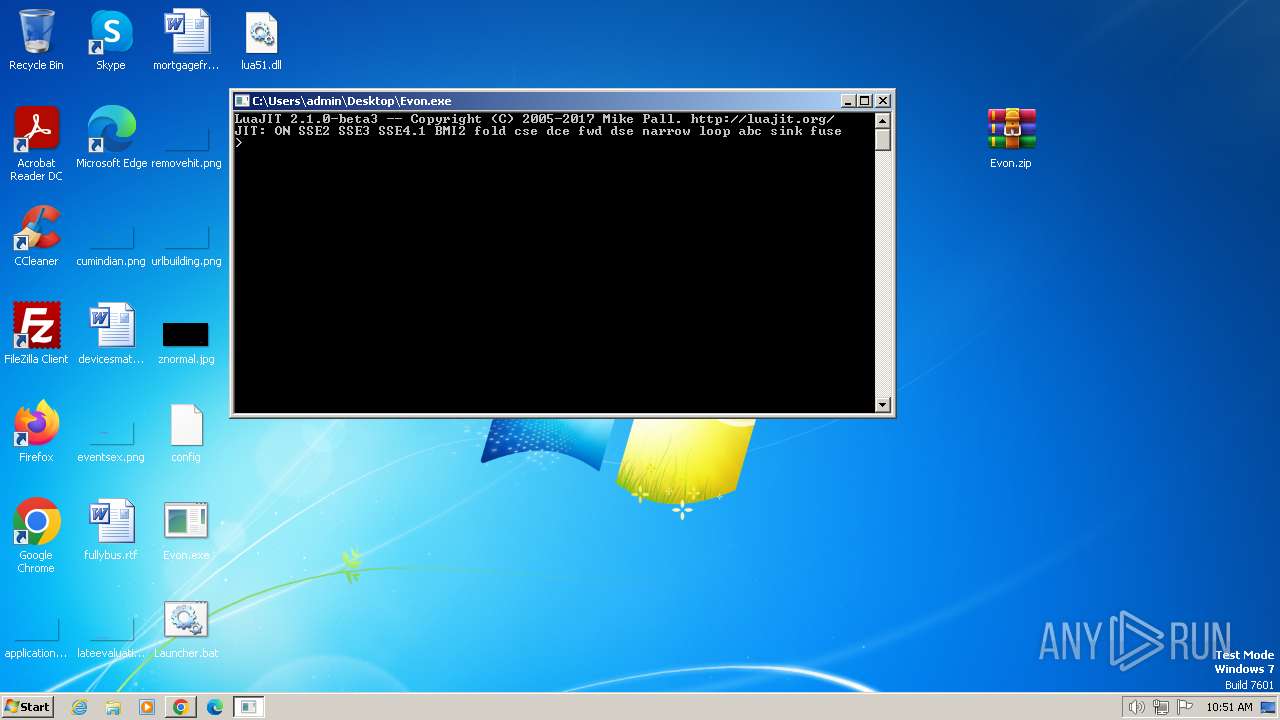This screenshot has height=720, width=1280.
Task: Maximize the Evon.exe console window
Action: (x=865, y=101)
